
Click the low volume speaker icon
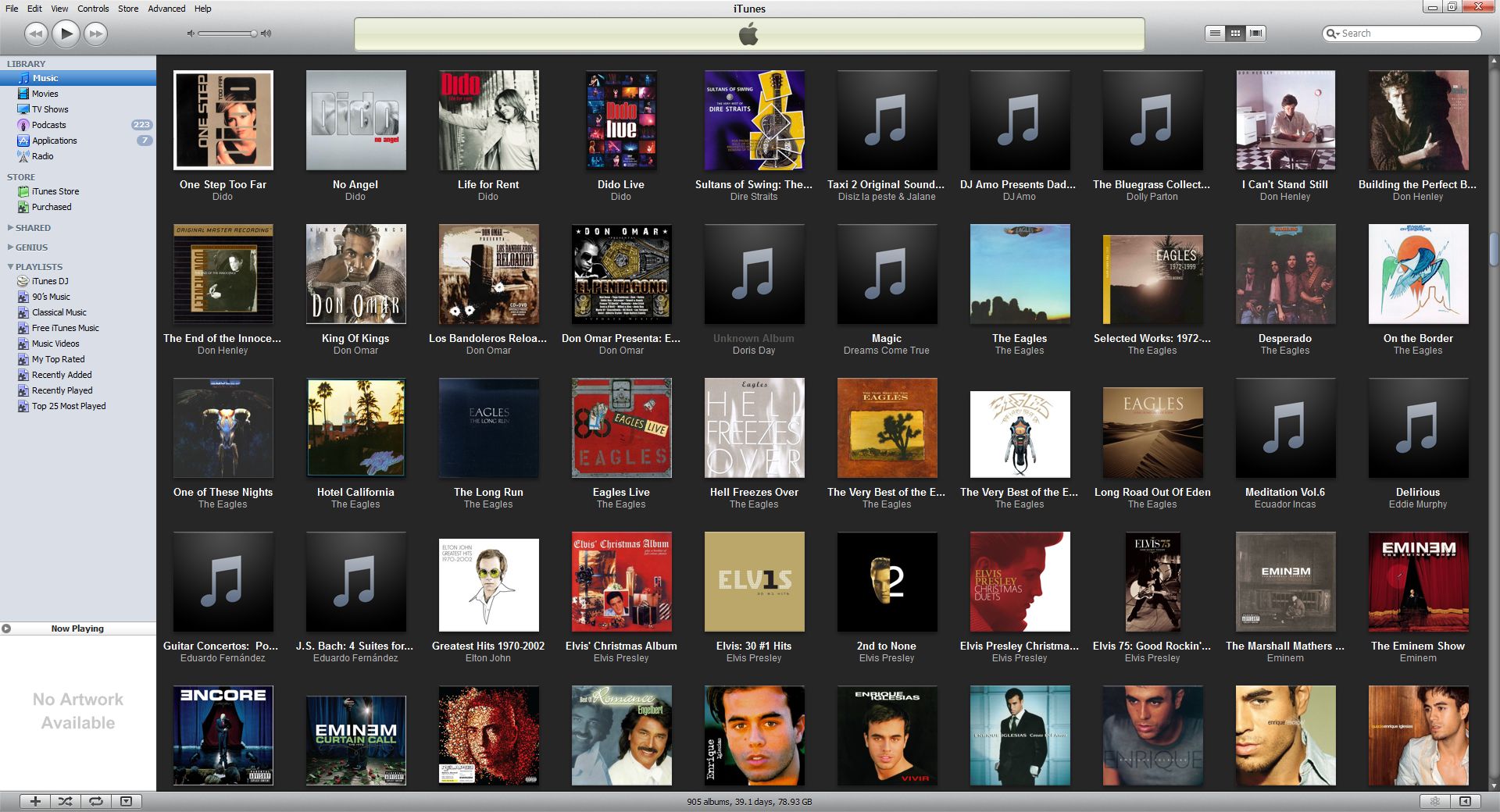[x=191, y=34]
